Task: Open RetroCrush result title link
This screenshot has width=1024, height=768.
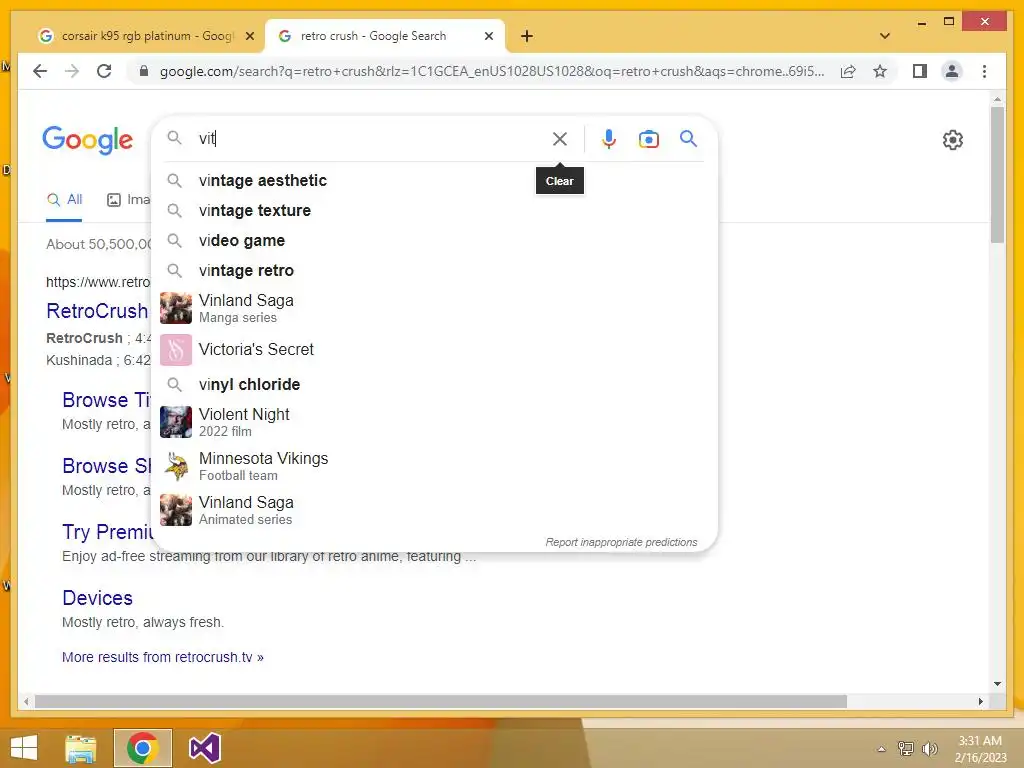Action: [97, 311]
